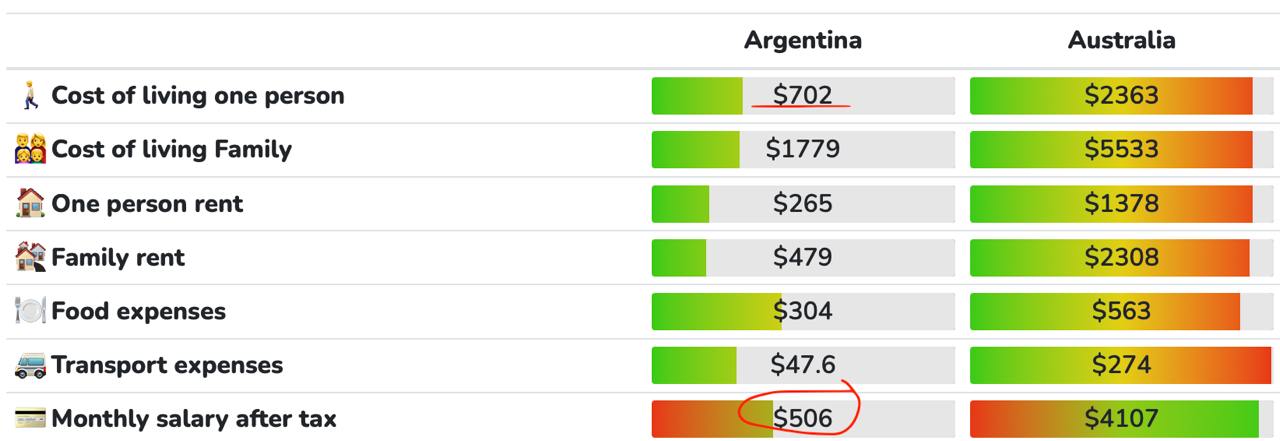Click Argentina's $702 cost of living bar
Screen dimensions: 1280x441
click(x=803, y=96)
